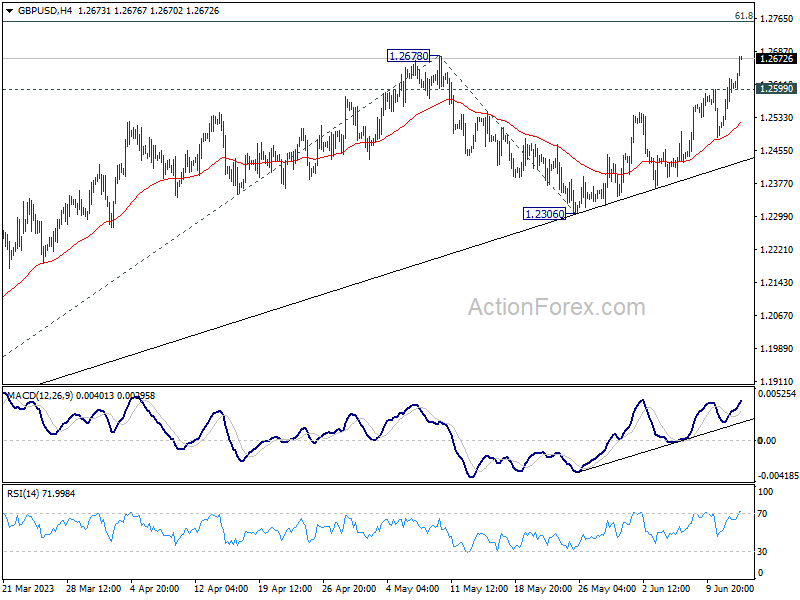Click the 1.19110 price axis value

pos(777,382)
